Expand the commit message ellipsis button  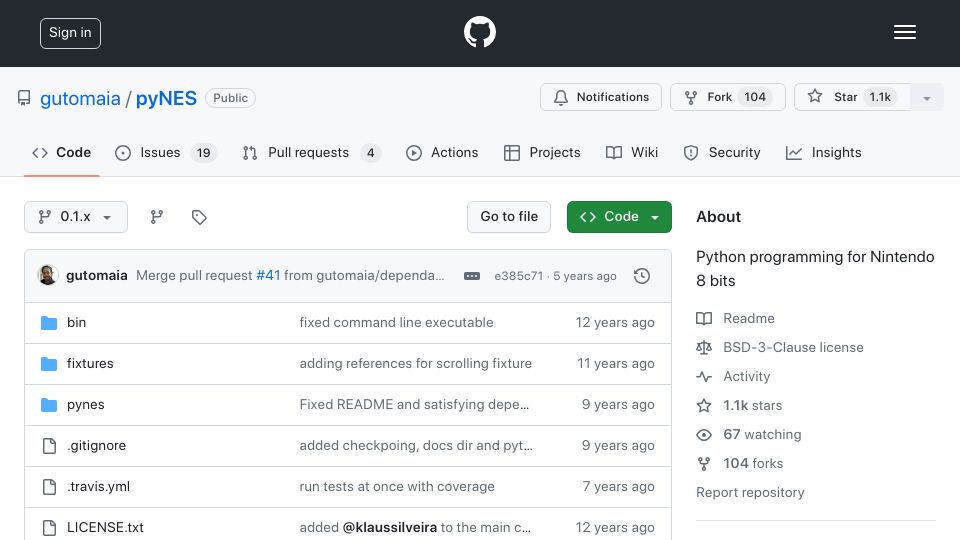[x=471, y=276]
